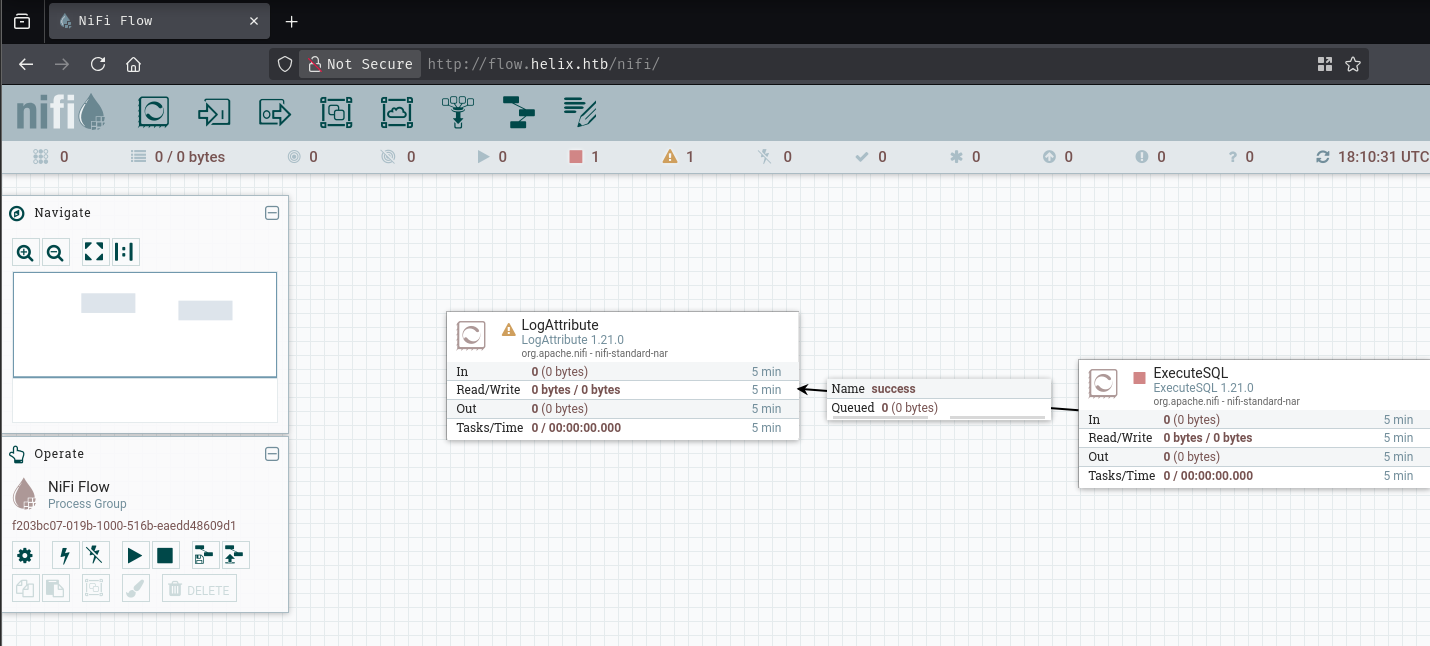Click the LogAttribute warning triangle icon
This screenshot has width=1430, height=646.
(x=509, y=328)
